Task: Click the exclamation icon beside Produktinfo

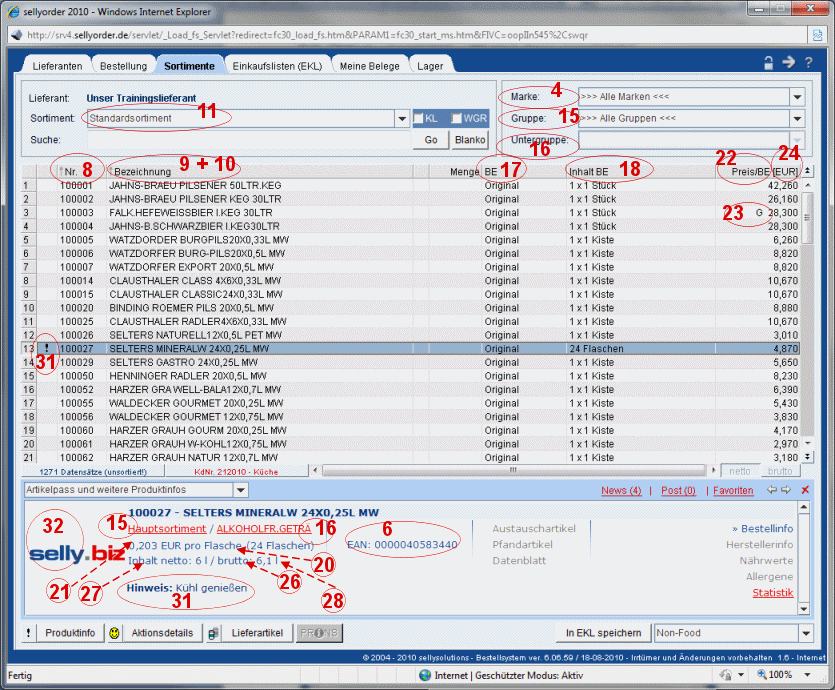Action: point(28,633)
